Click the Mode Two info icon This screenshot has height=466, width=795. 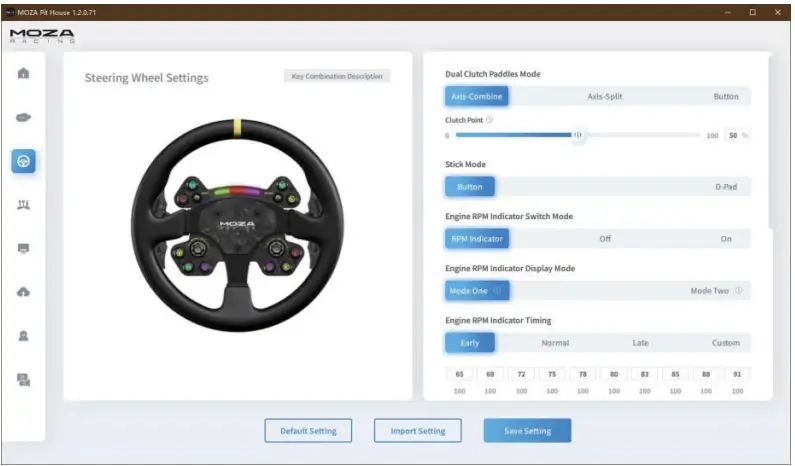click(x=739, y=291)
